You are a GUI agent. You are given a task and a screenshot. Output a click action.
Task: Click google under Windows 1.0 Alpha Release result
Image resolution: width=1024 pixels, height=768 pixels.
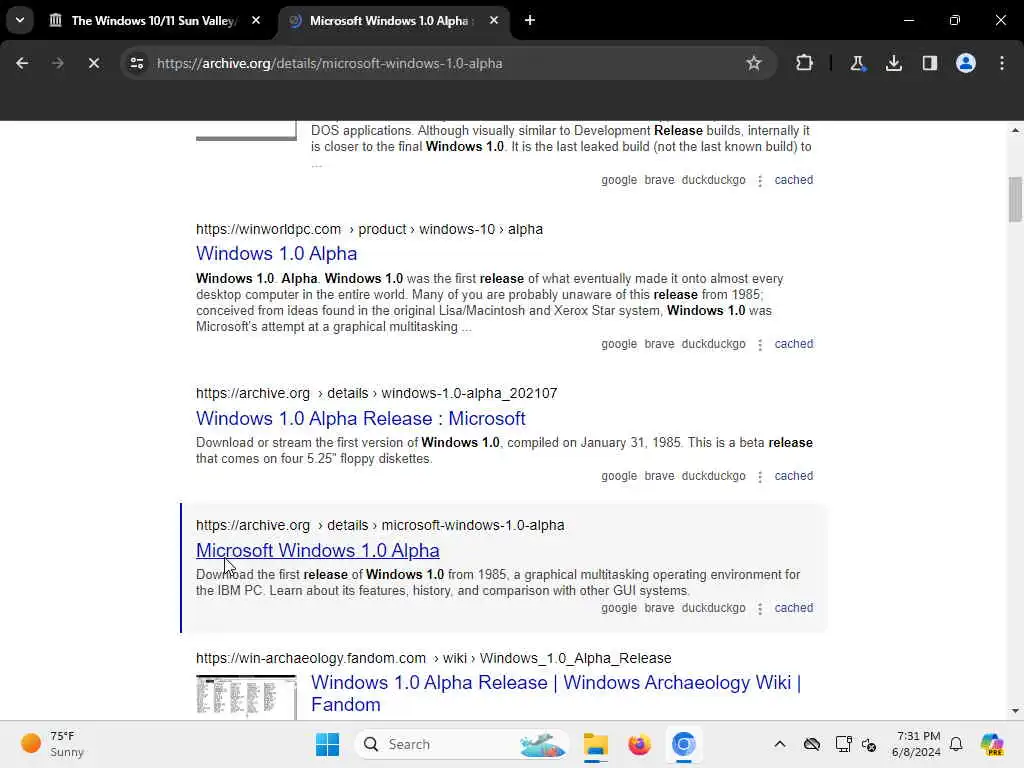tap(618, 476)
